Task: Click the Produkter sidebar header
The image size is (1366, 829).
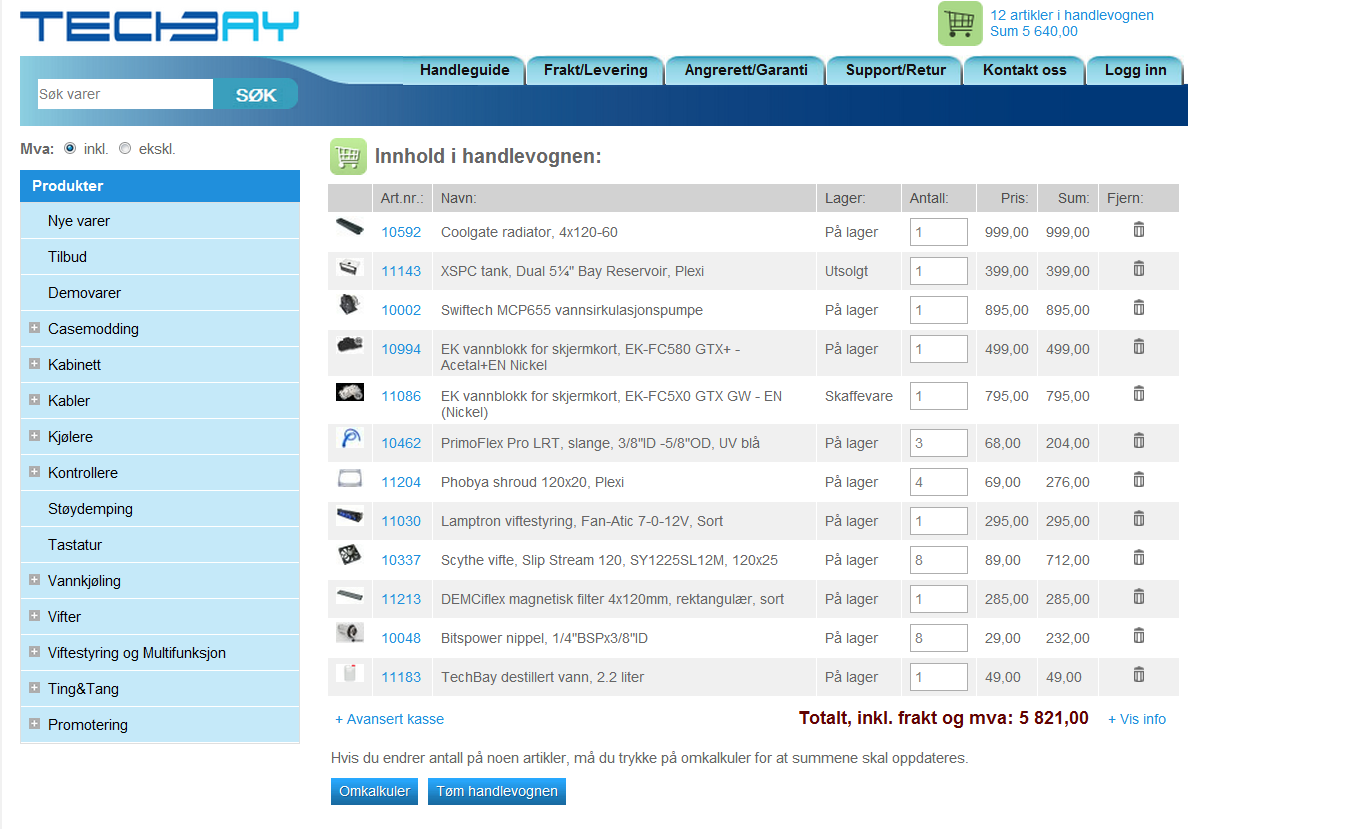Action: (x=160, y=186)
